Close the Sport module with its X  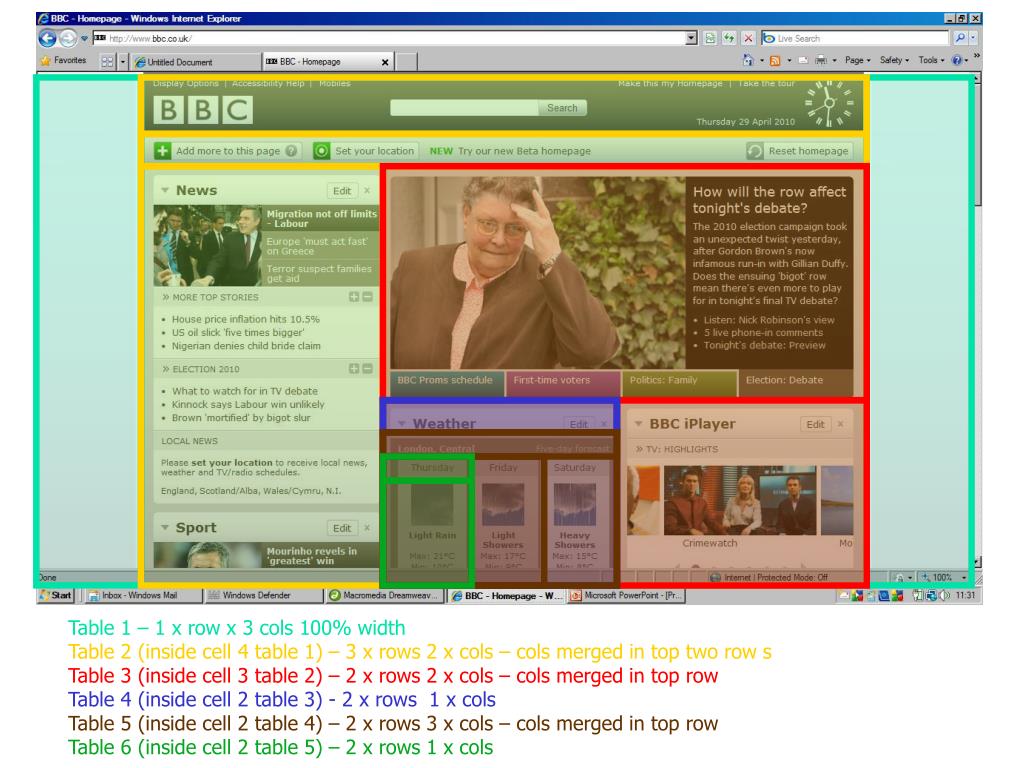[367, 528]
